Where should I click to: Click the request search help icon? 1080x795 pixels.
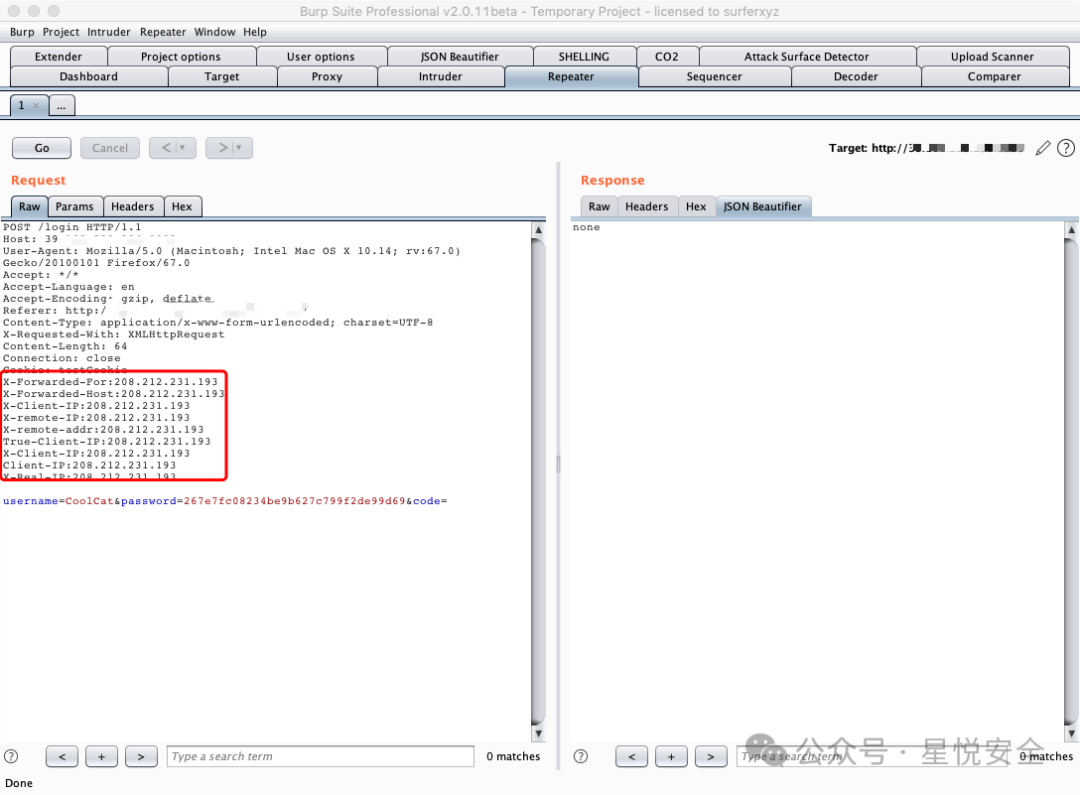12,756
